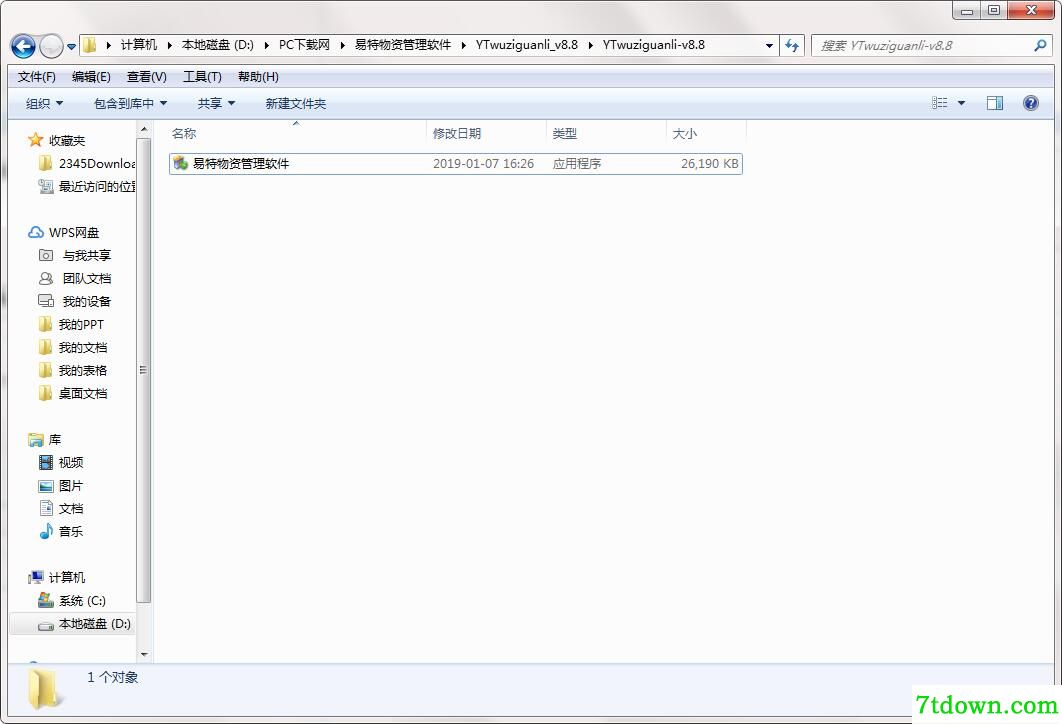Go back with the Back arrow button
Image resolution: width=1062 pixels, height=724 pixels.
[23, 46]
